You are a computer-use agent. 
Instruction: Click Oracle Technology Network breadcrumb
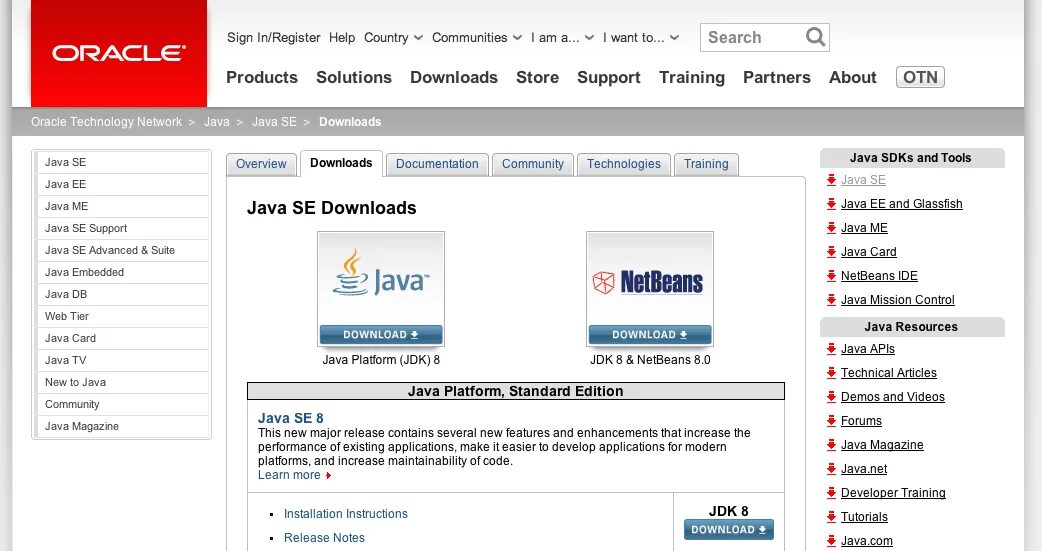(106, 122)
